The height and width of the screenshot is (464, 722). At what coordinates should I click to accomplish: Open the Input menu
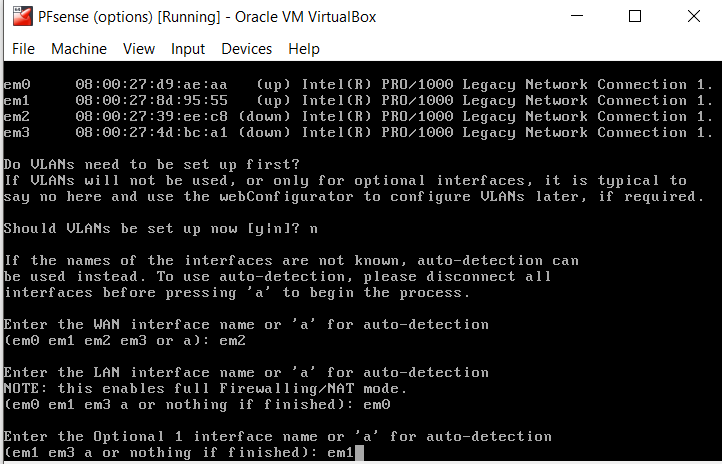click(188, 49)
